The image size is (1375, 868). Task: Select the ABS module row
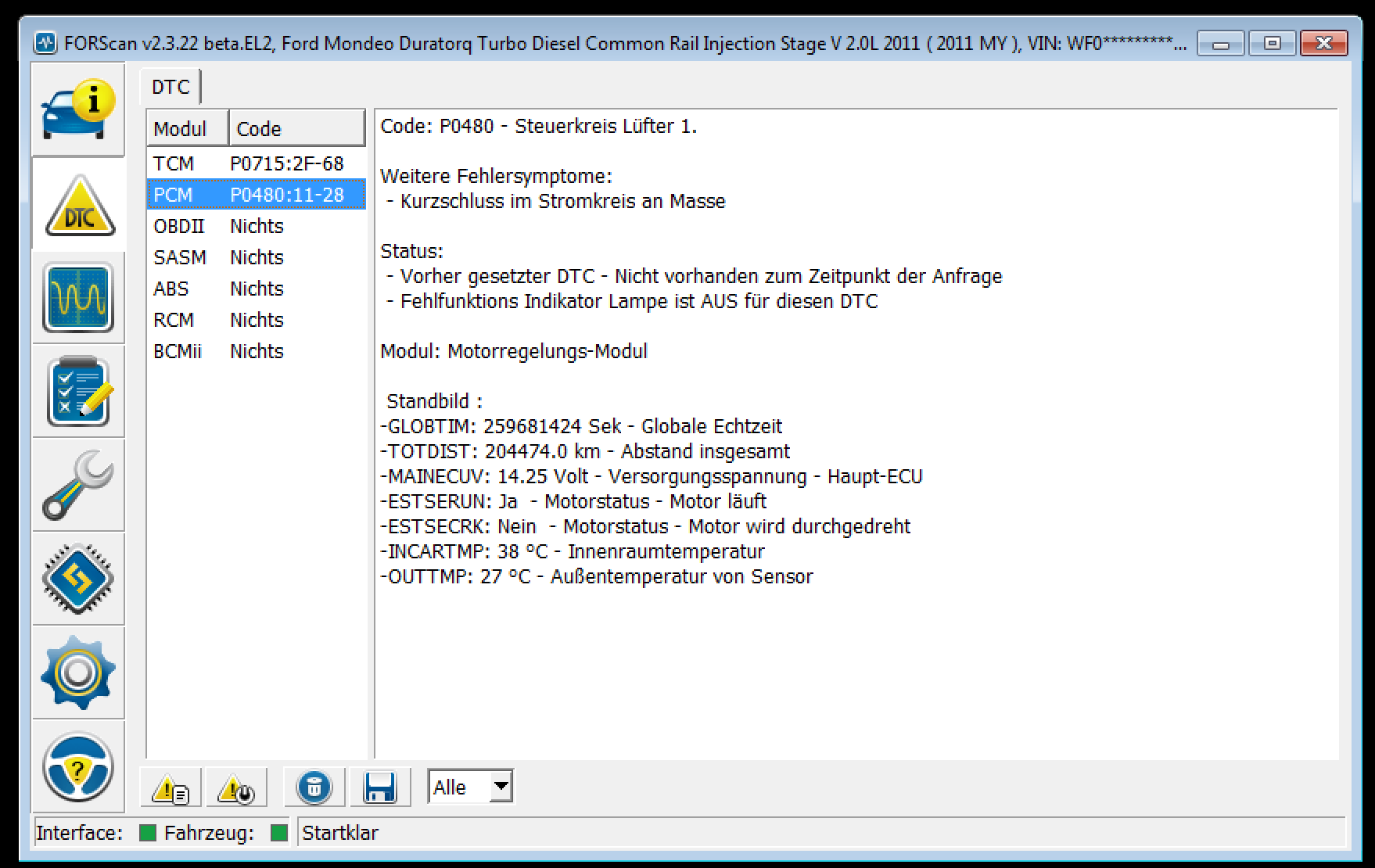point(256,289)
